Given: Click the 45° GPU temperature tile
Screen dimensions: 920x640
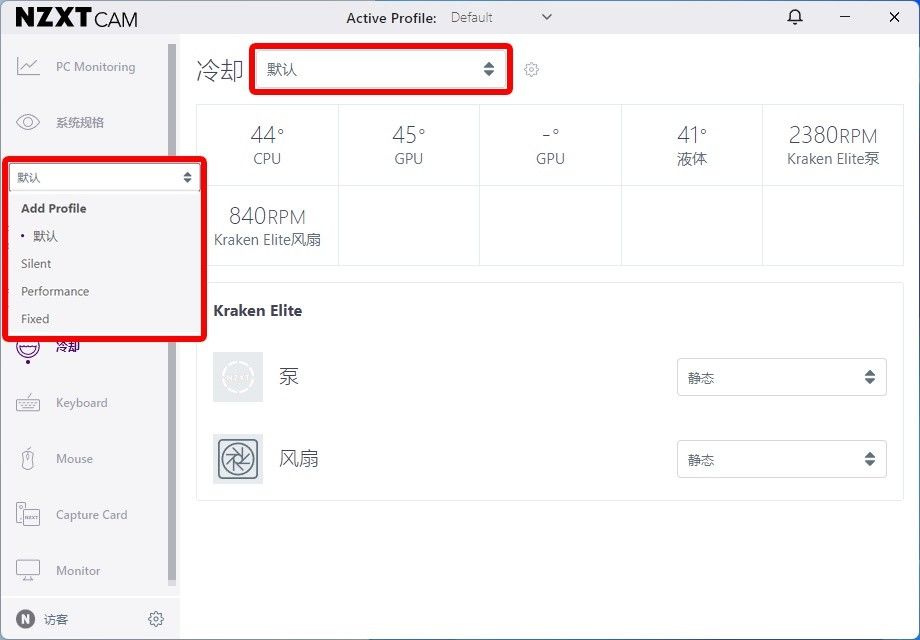Looking at the screenshot, I should click(x=409, y=145).
